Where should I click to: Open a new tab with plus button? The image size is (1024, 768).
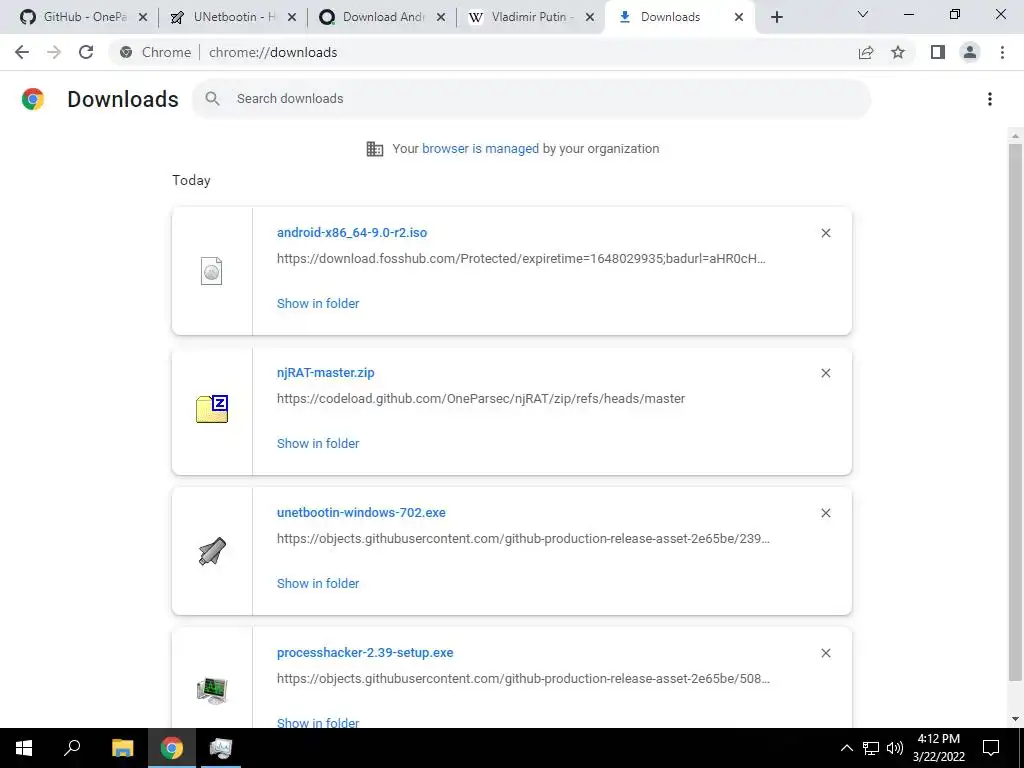[776, 17]
